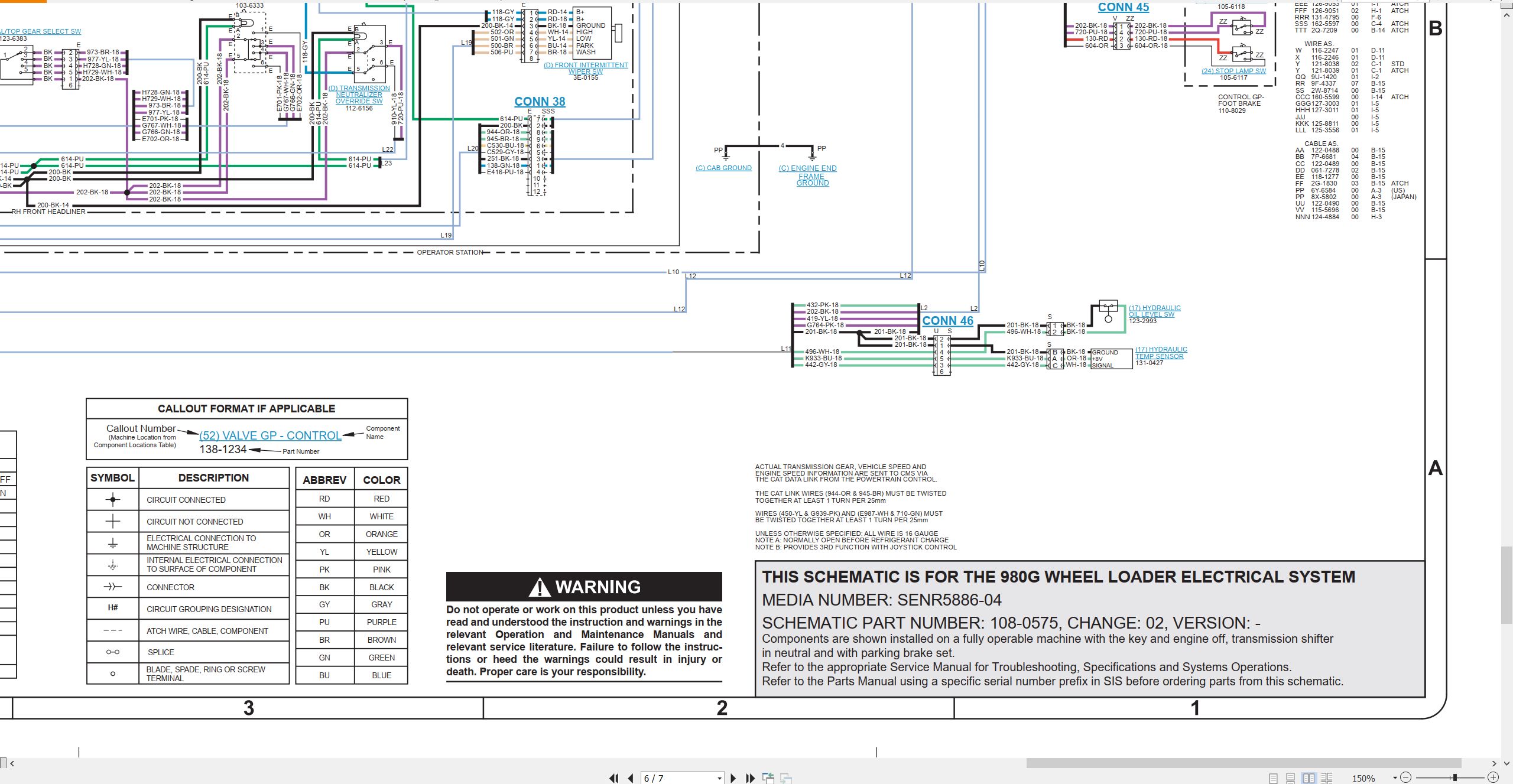Click the 'CIRCUIT GROUPING DESIGNATION' legend row

click(188, 609)
